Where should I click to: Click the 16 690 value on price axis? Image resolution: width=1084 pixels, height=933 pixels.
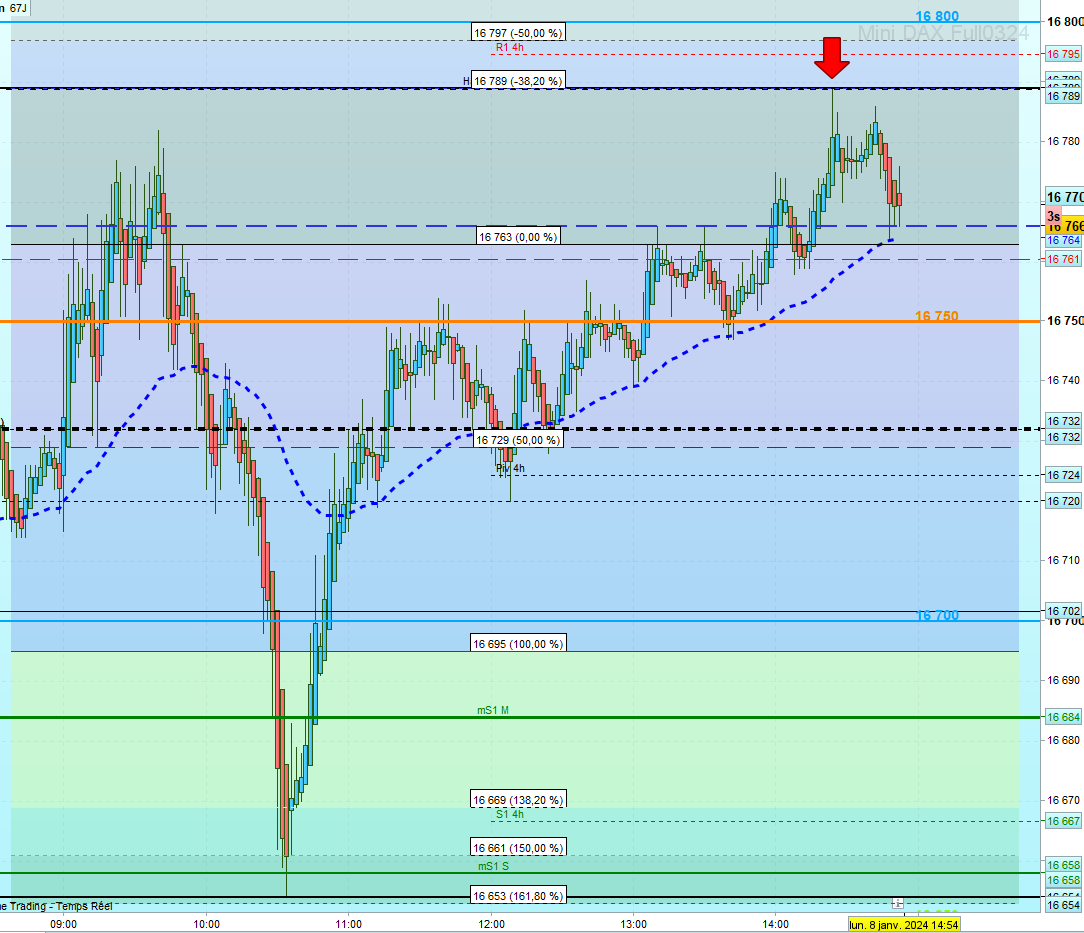1063,680
